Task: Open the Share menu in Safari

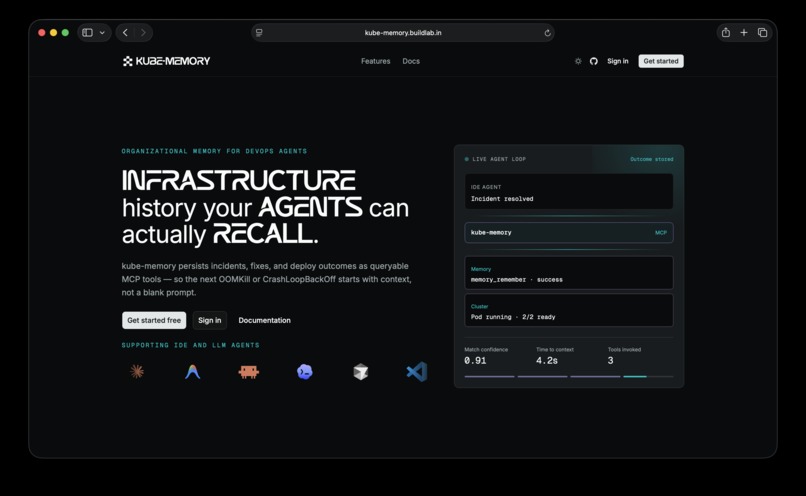Action: (726, 32)
